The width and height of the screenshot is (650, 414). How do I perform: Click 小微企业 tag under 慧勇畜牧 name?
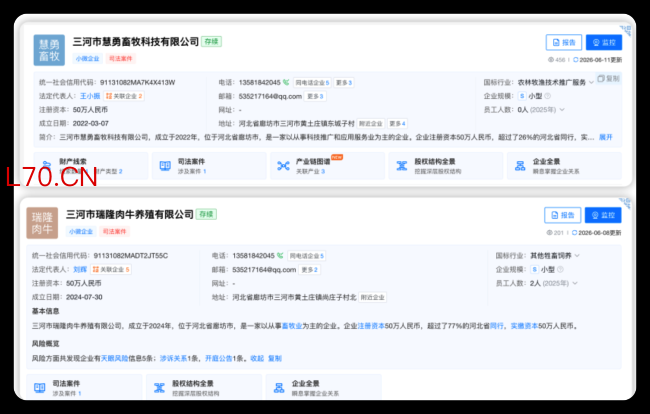coord(87,59)
